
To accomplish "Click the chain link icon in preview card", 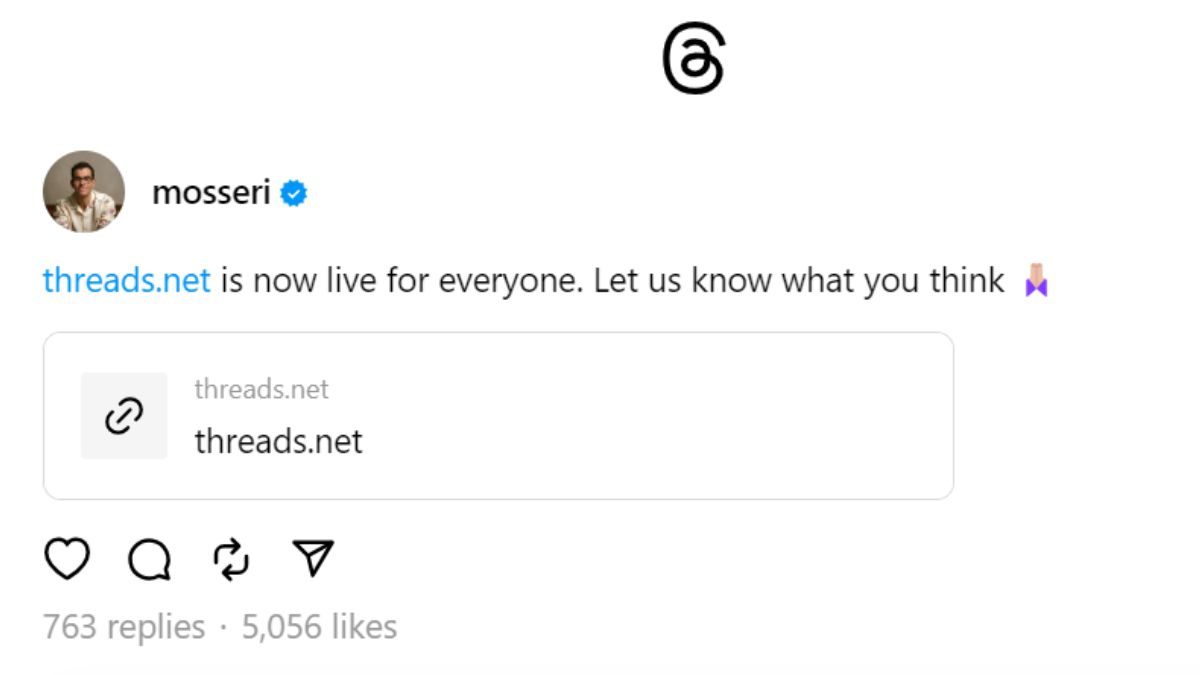I will [x=124, y=416].
